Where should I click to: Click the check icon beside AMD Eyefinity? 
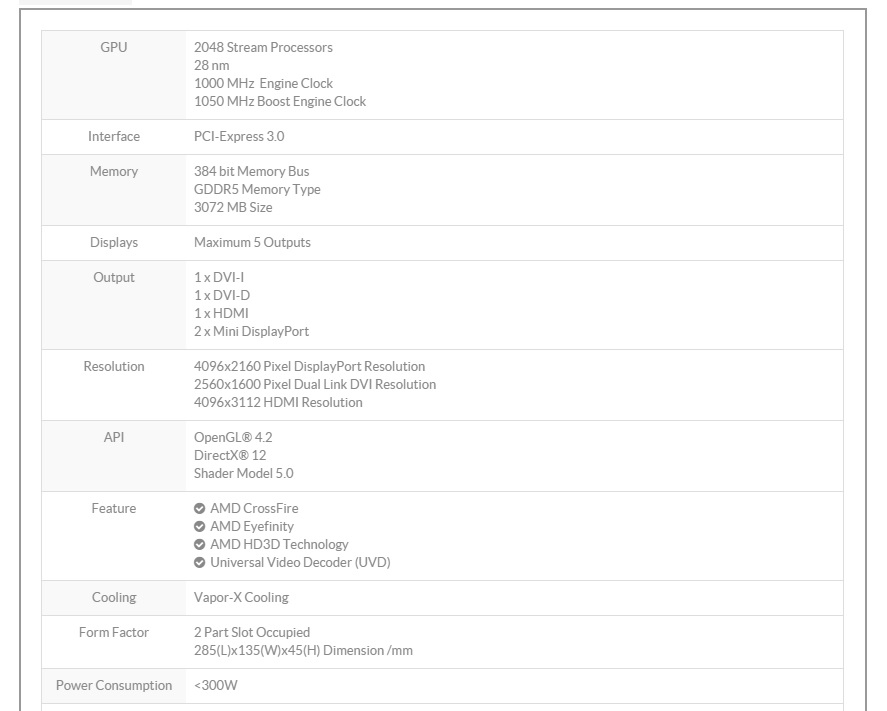(x=200, y=527)
